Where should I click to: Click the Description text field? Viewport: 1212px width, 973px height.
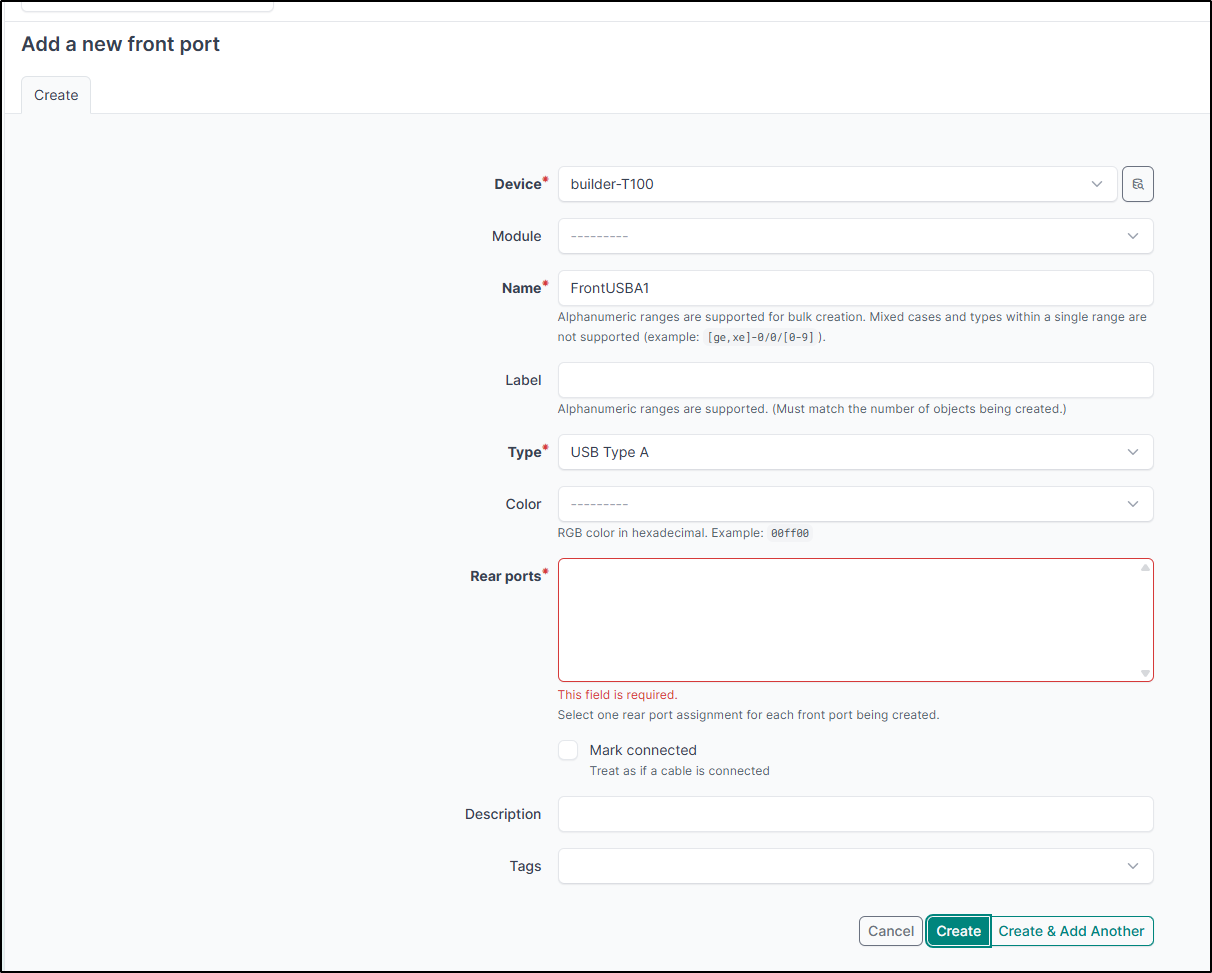tap(855, 814)
